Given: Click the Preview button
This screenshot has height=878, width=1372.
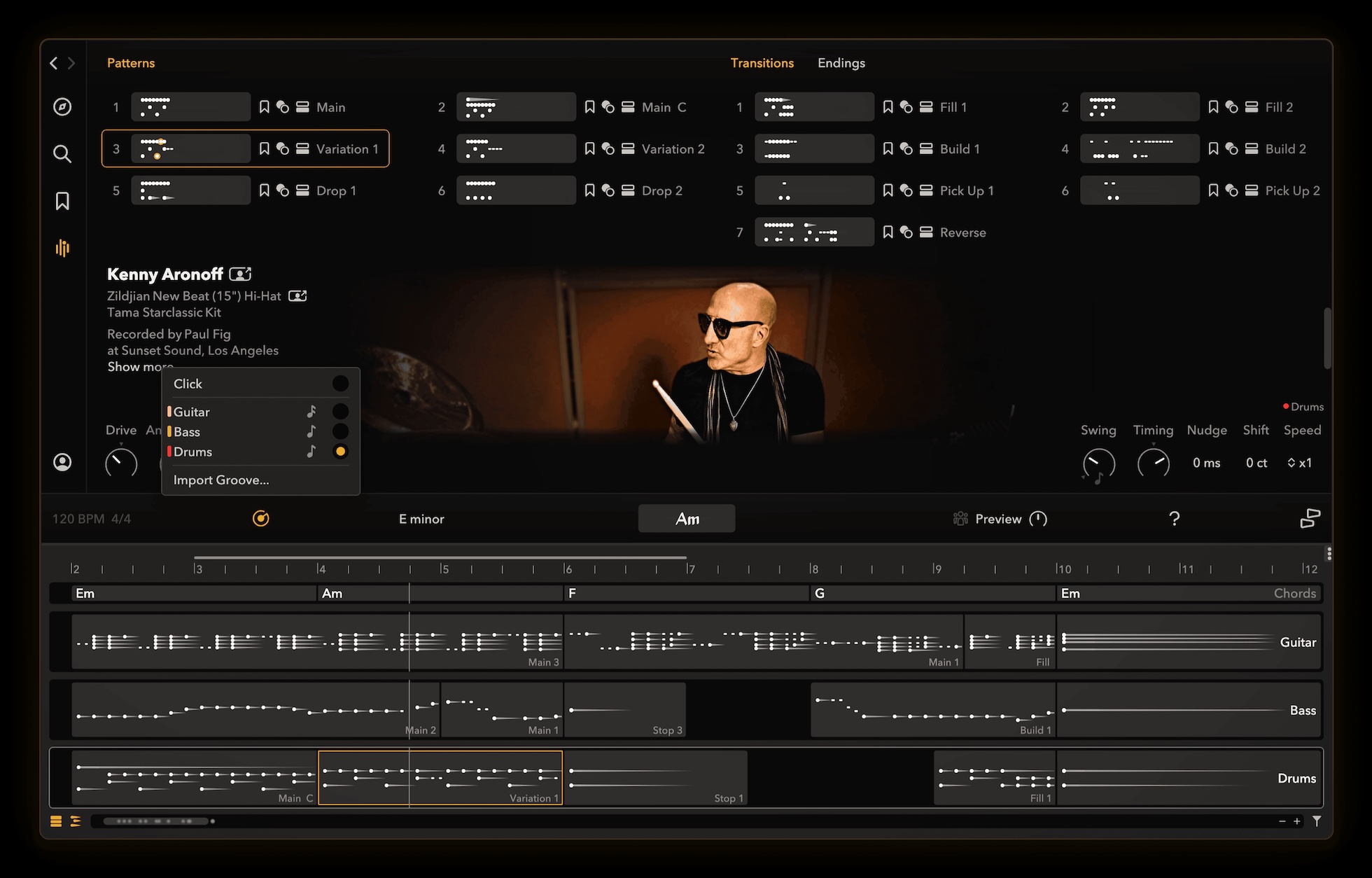Looking at the screenshot, I should click(998, 519).
